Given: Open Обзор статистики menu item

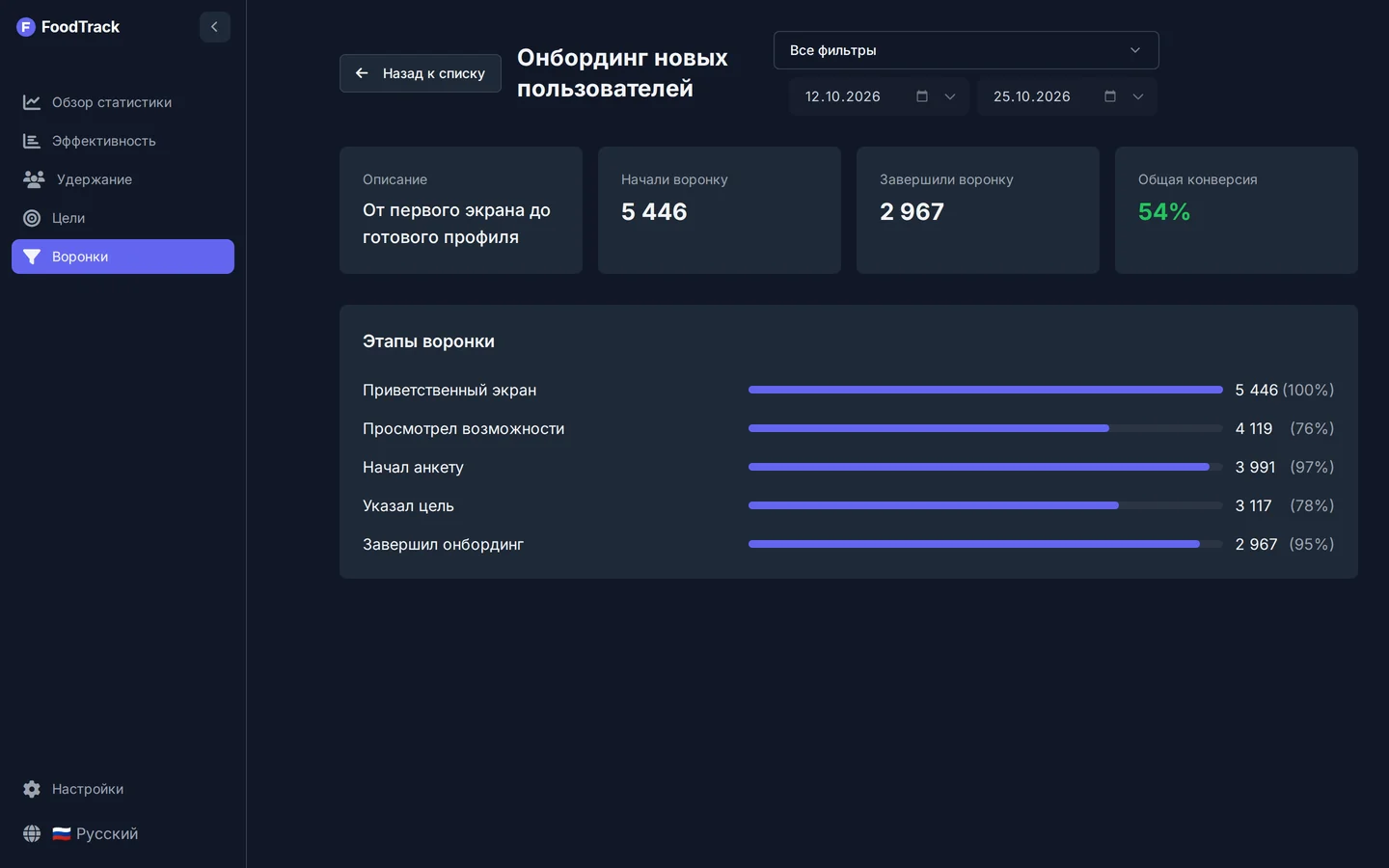Looking at the screenshot, I should [123, 102].
